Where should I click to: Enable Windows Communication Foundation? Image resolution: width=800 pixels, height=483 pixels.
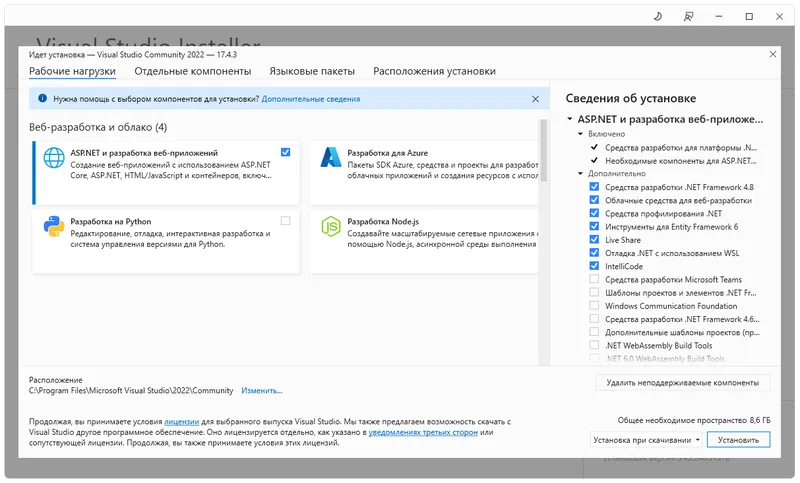coord(594,306)
